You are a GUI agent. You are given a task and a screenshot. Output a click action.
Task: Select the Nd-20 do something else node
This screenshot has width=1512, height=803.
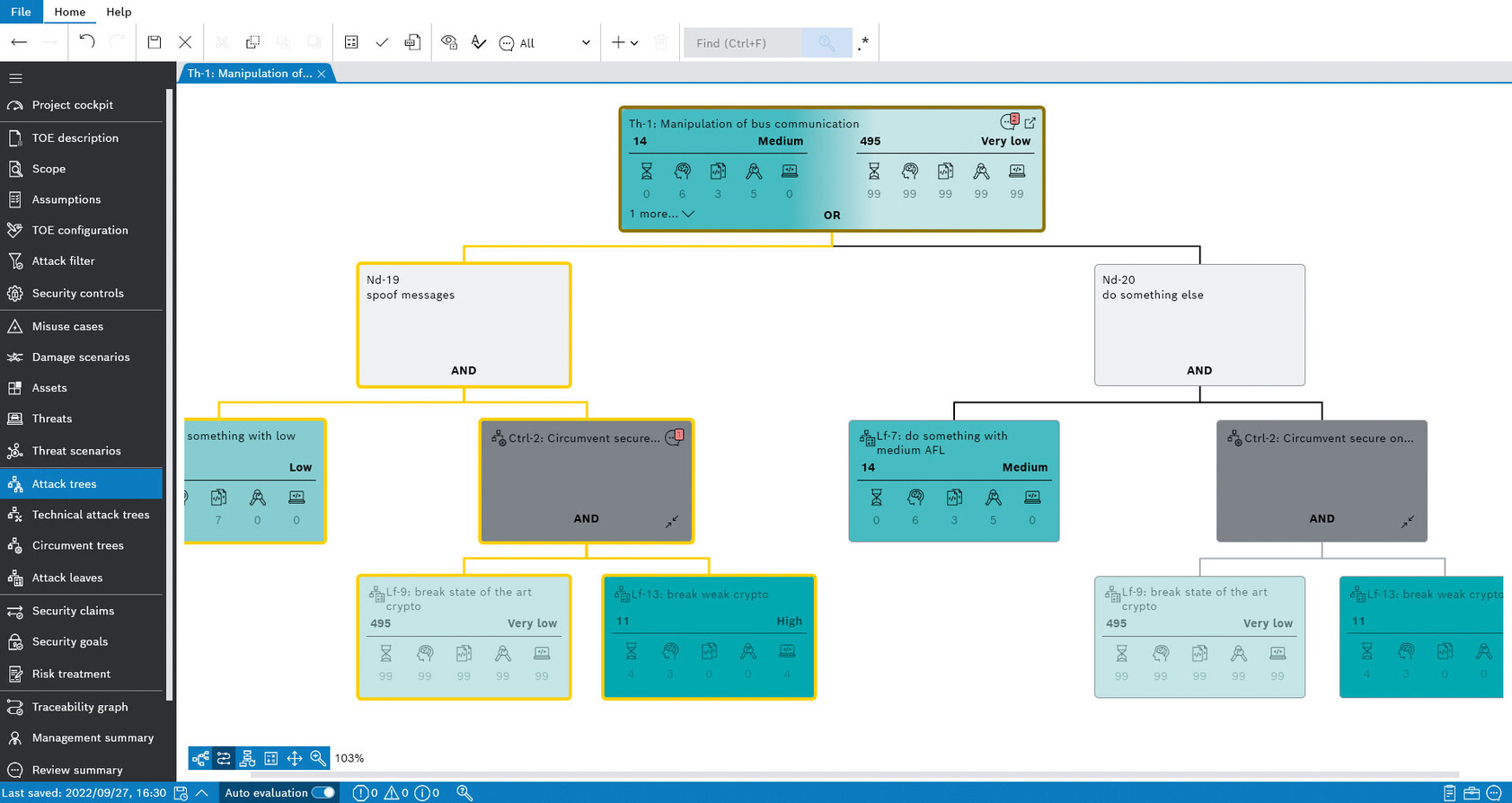(x=1199, y=325)
